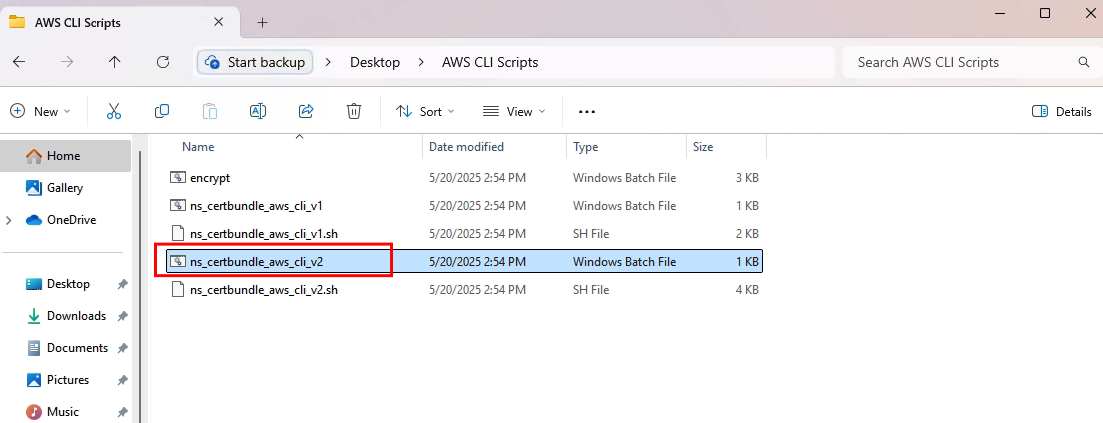Click the 4 KB size cell

[747, 289]
